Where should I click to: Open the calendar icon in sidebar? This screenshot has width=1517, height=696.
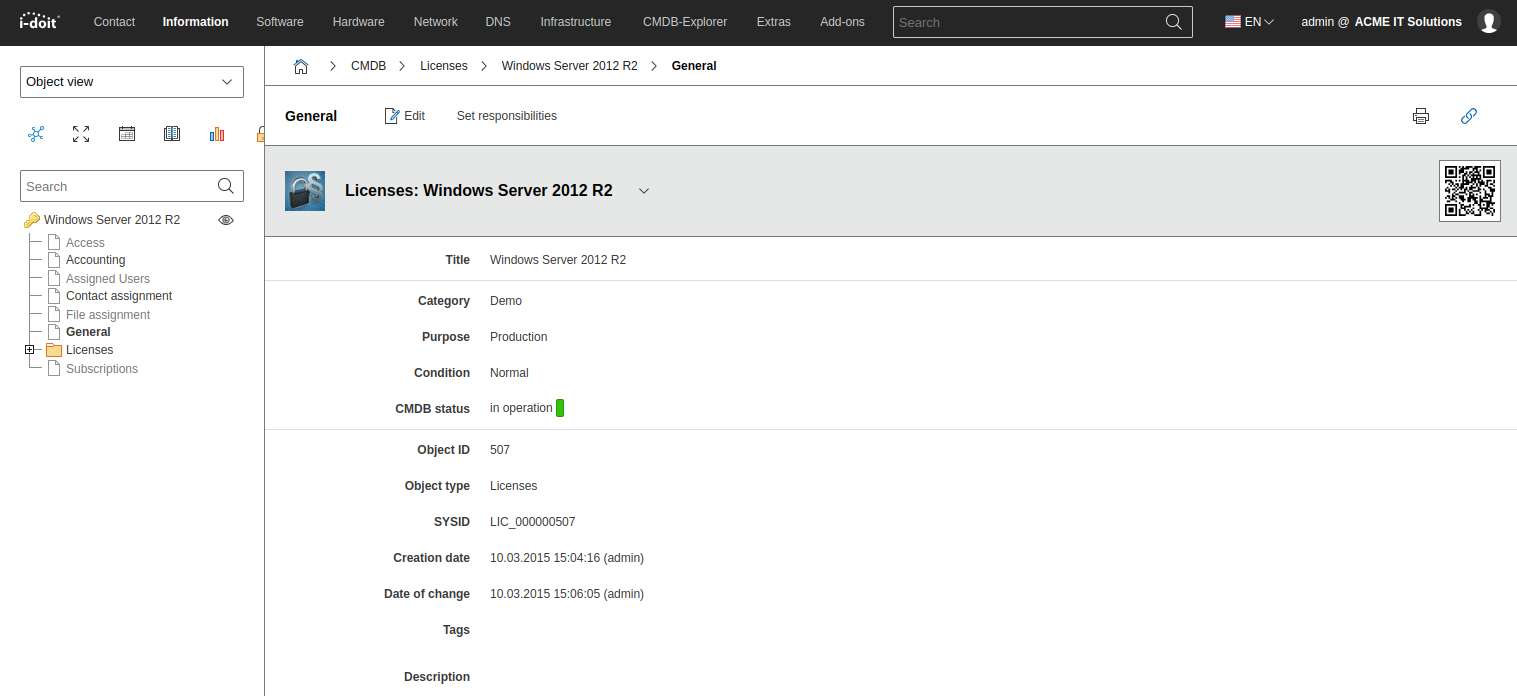127,133
